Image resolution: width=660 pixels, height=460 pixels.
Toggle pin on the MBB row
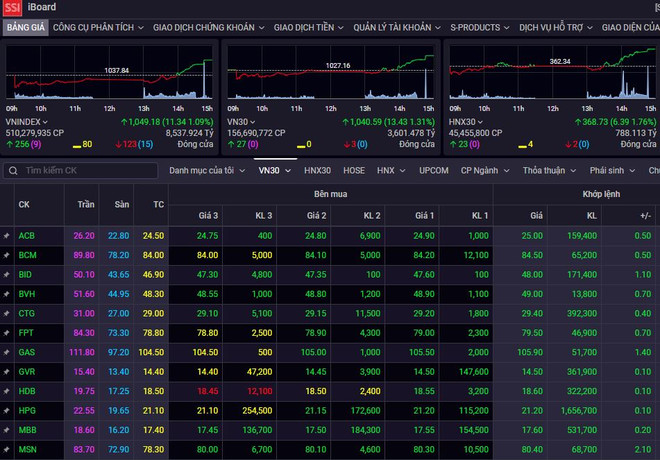pos(7,429)
